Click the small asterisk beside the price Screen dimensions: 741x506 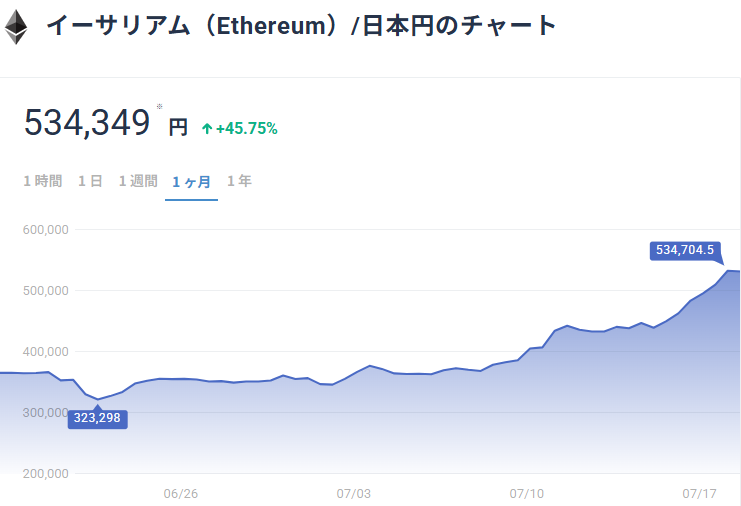click(159, 106)
